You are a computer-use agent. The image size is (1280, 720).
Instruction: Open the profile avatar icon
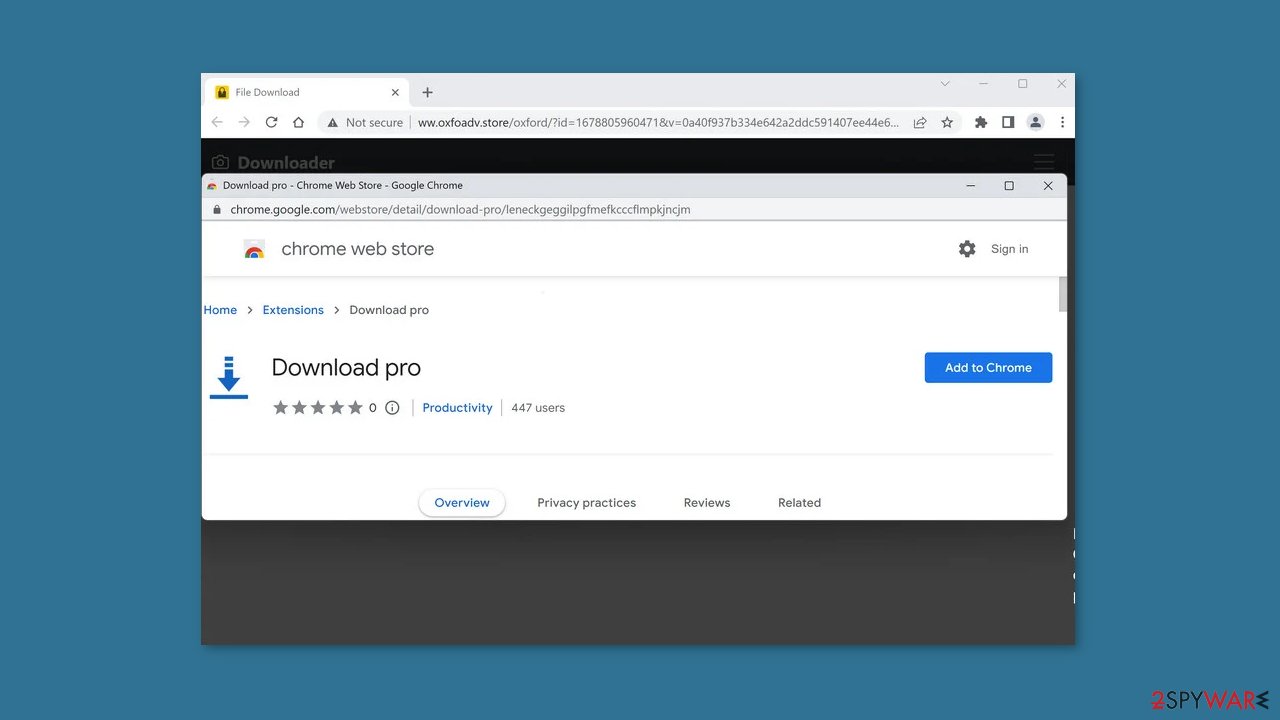point(1035,122)
